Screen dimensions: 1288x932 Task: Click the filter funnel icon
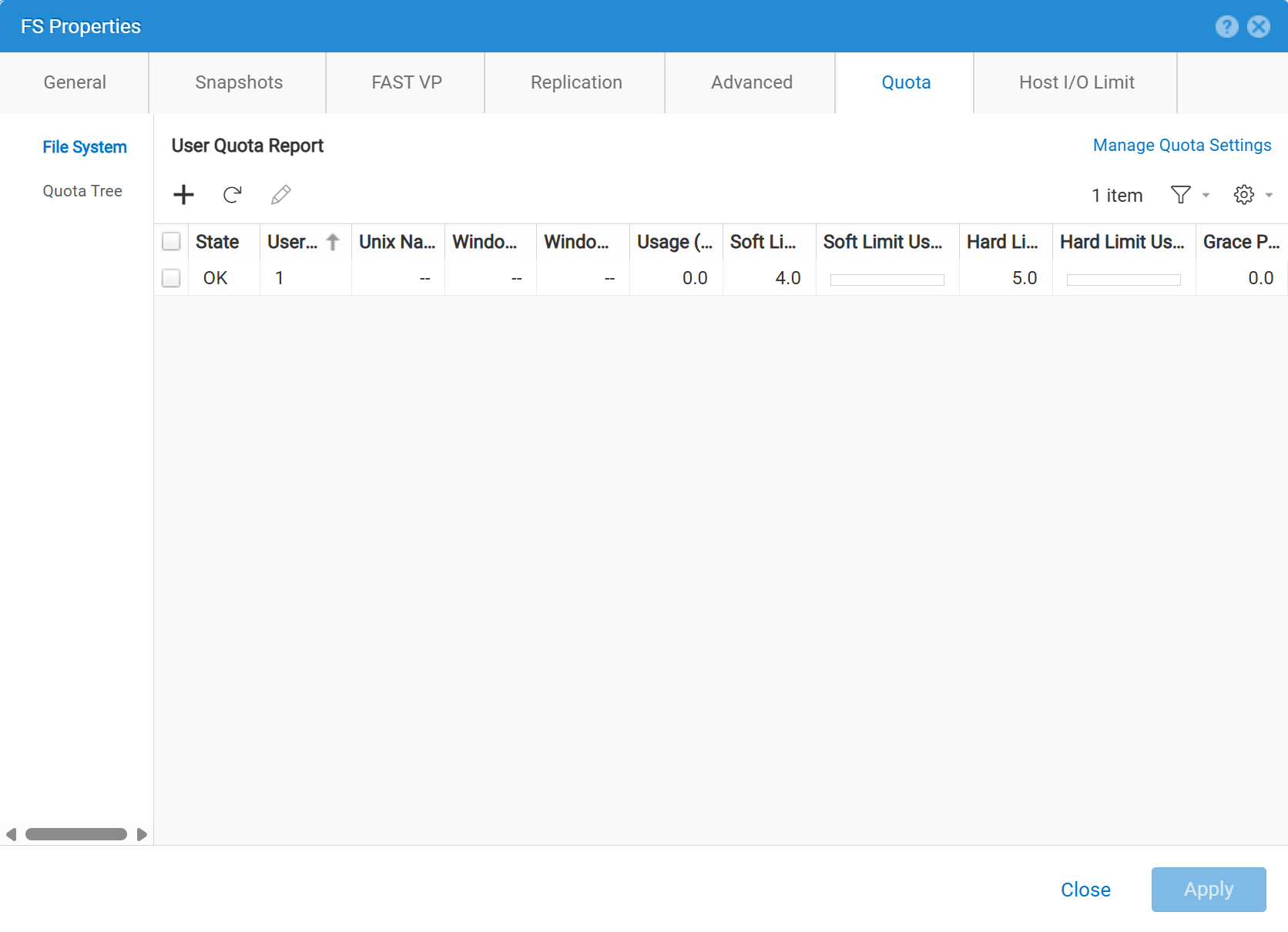pyautogui.click(x=1180, y=195)
